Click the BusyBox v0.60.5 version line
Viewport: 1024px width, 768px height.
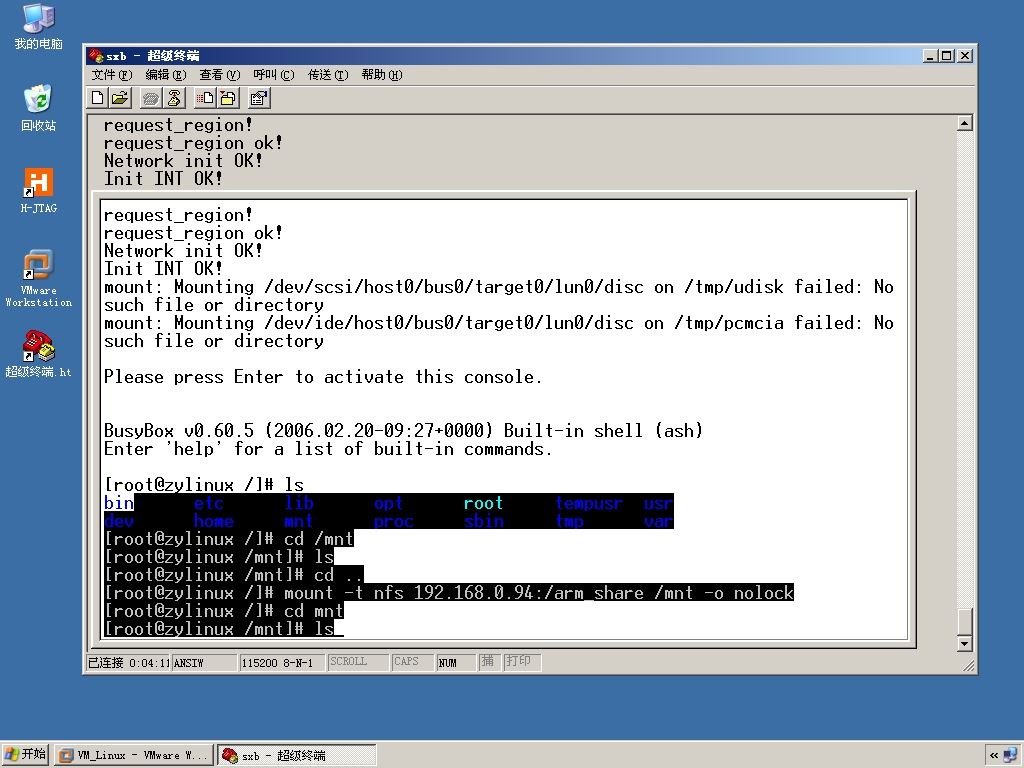[403, 430]
